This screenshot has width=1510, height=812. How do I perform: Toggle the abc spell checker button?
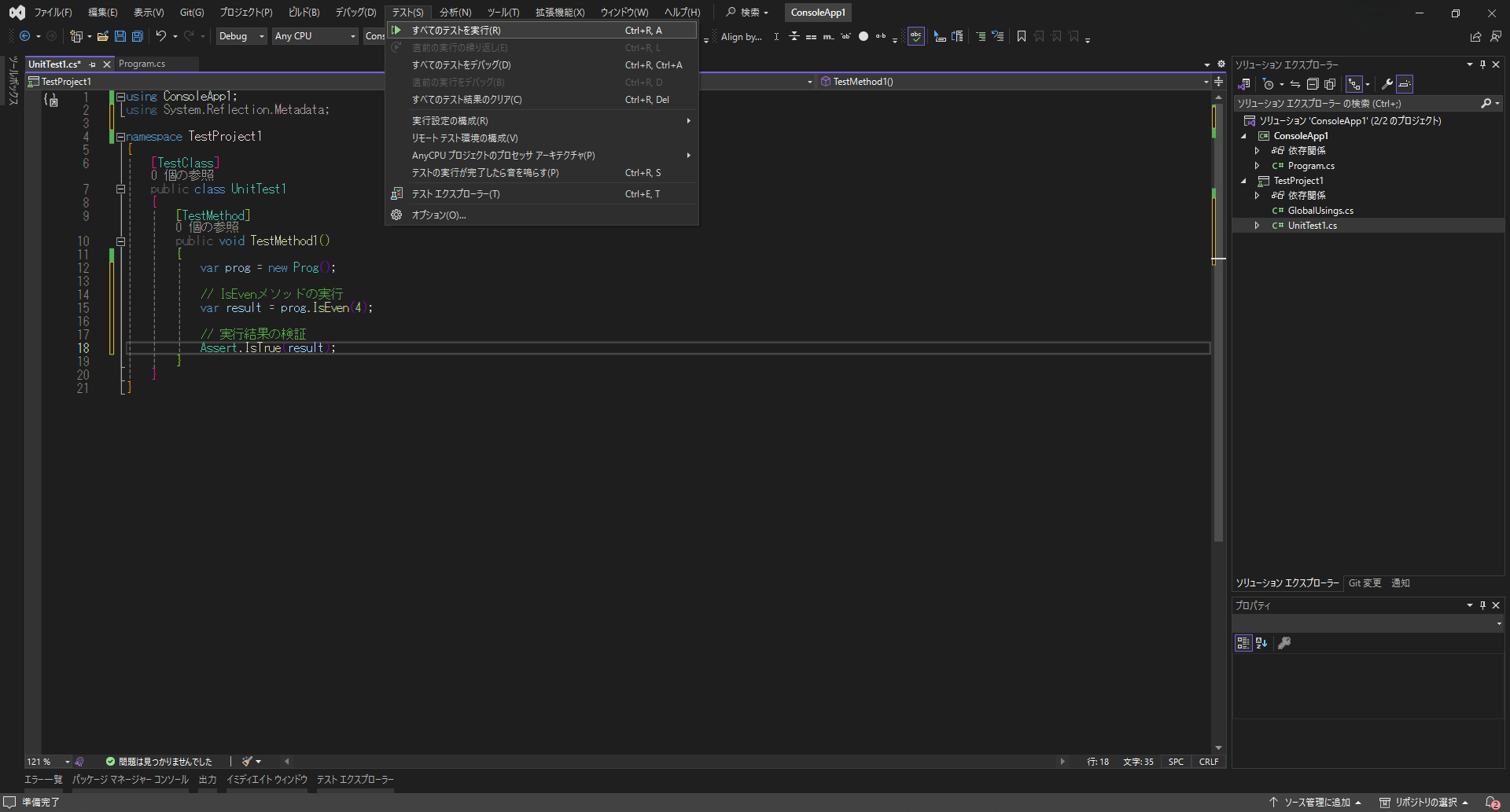(915, 36)
